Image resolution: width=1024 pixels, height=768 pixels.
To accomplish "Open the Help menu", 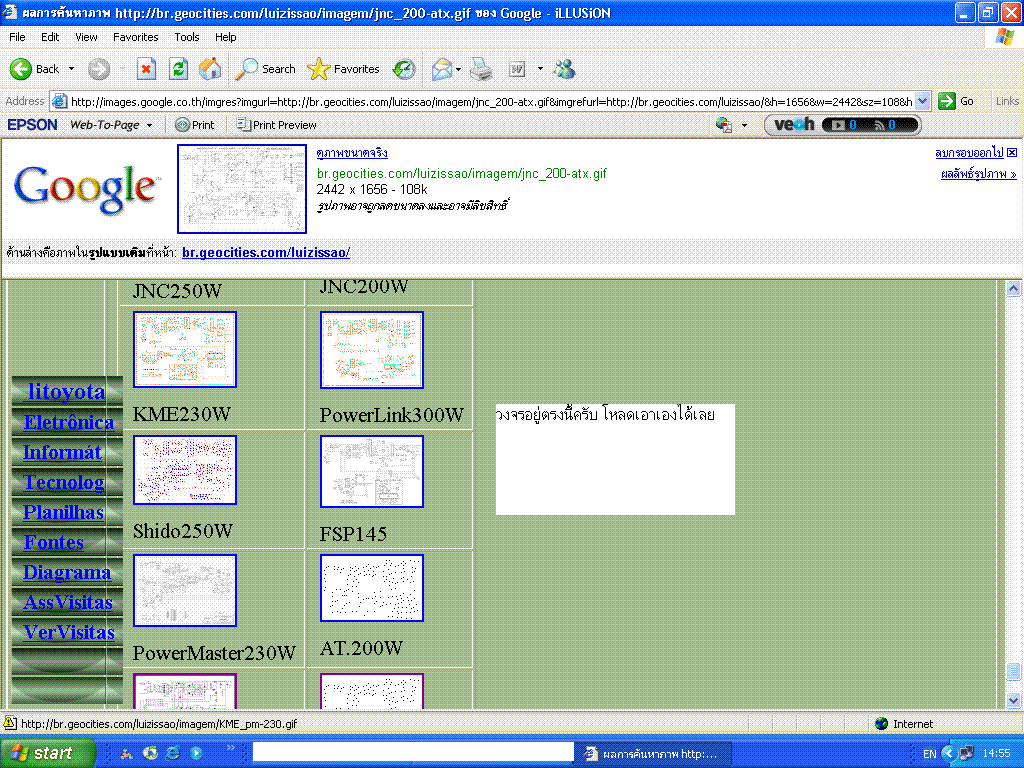I will click(x=225, y=37).
